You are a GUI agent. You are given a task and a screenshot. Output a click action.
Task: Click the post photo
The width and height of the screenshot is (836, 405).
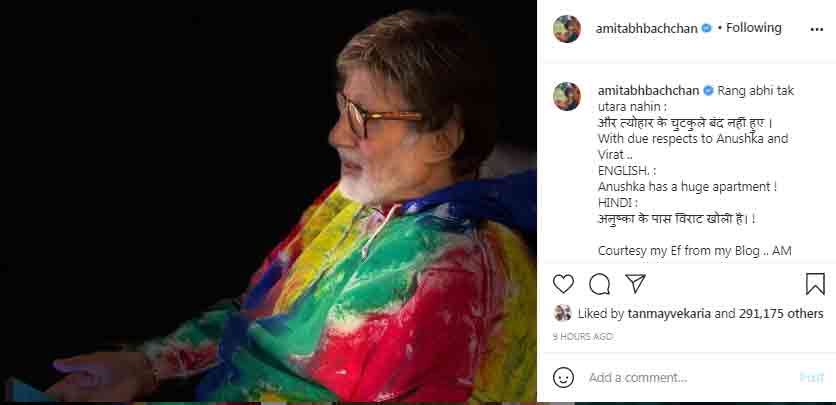(x=268, y=202)
